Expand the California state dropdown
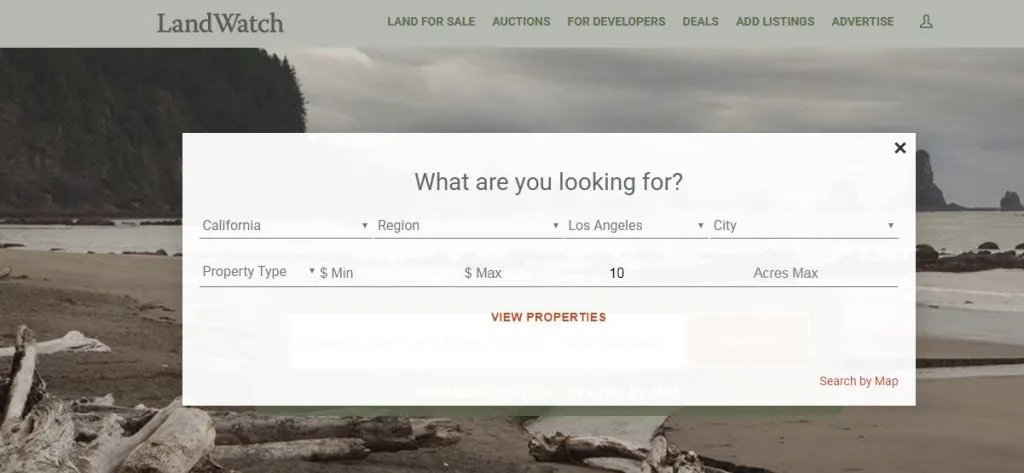The height and width of the screenshot is (473, 1024). [285, 225]
